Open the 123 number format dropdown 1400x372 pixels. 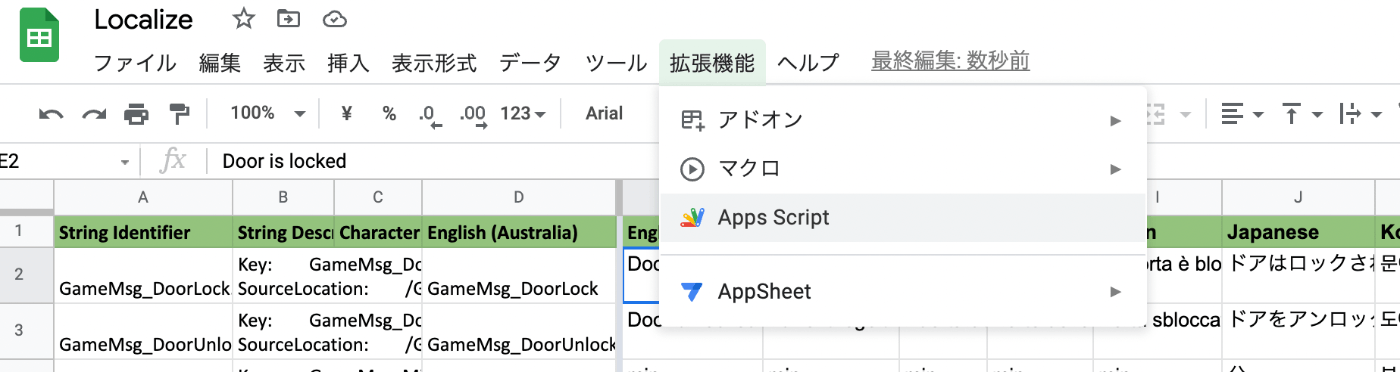(x=523, y=113)
